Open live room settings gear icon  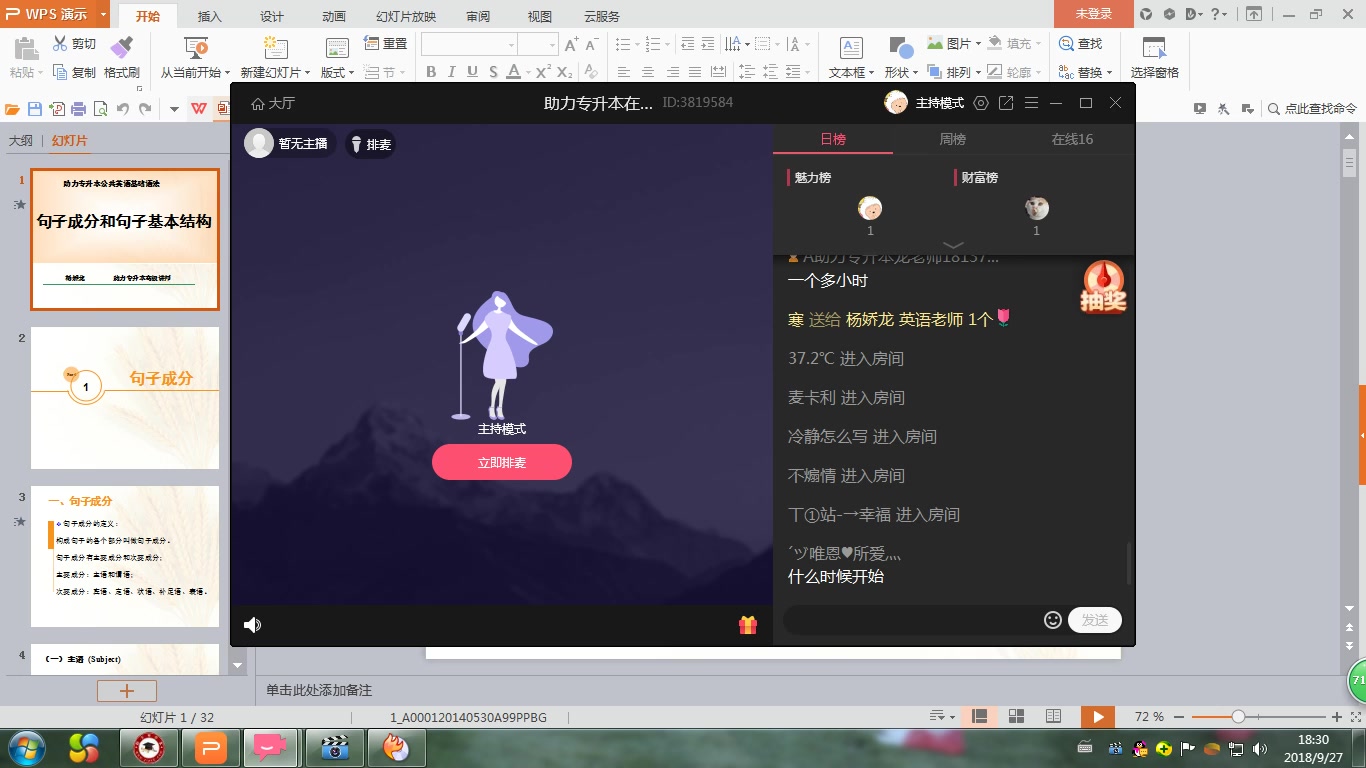(981, 103)
